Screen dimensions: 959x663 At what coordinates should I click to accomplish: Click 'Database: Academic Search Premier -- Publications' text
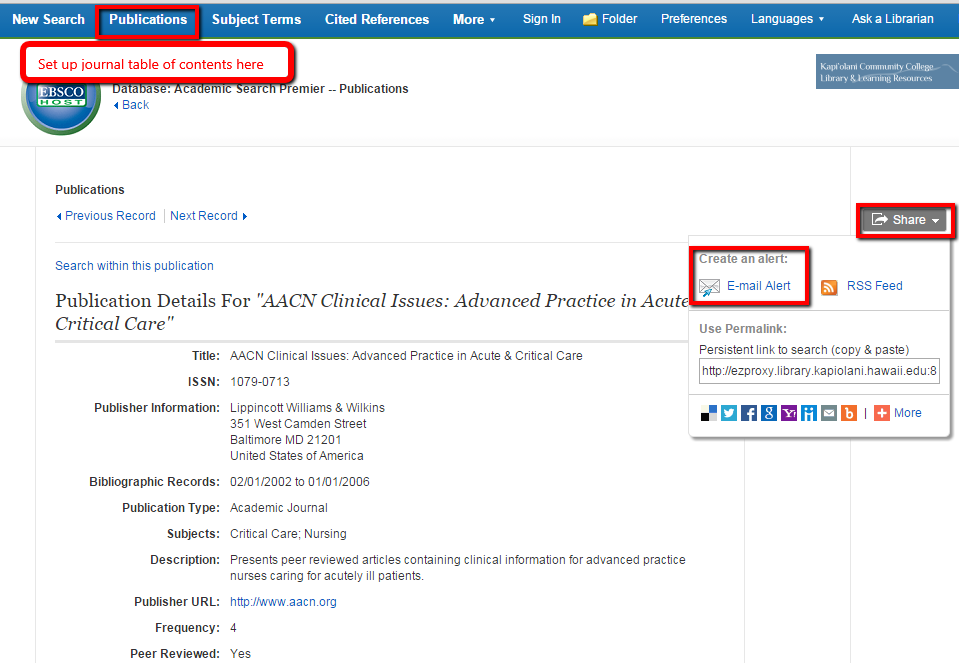[x=260, y=89]
